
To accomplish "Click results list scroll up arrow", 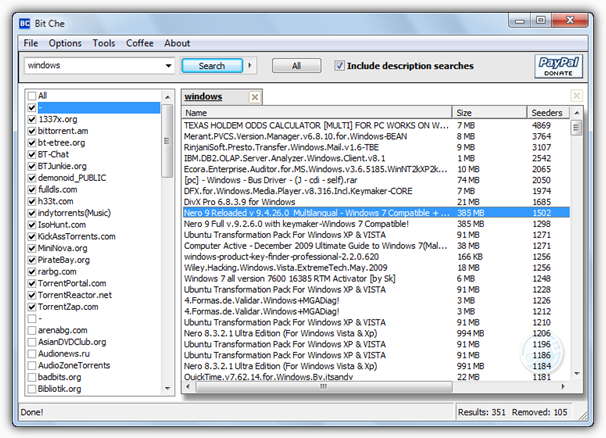I will pyautogui.click(x=577, y=112).
